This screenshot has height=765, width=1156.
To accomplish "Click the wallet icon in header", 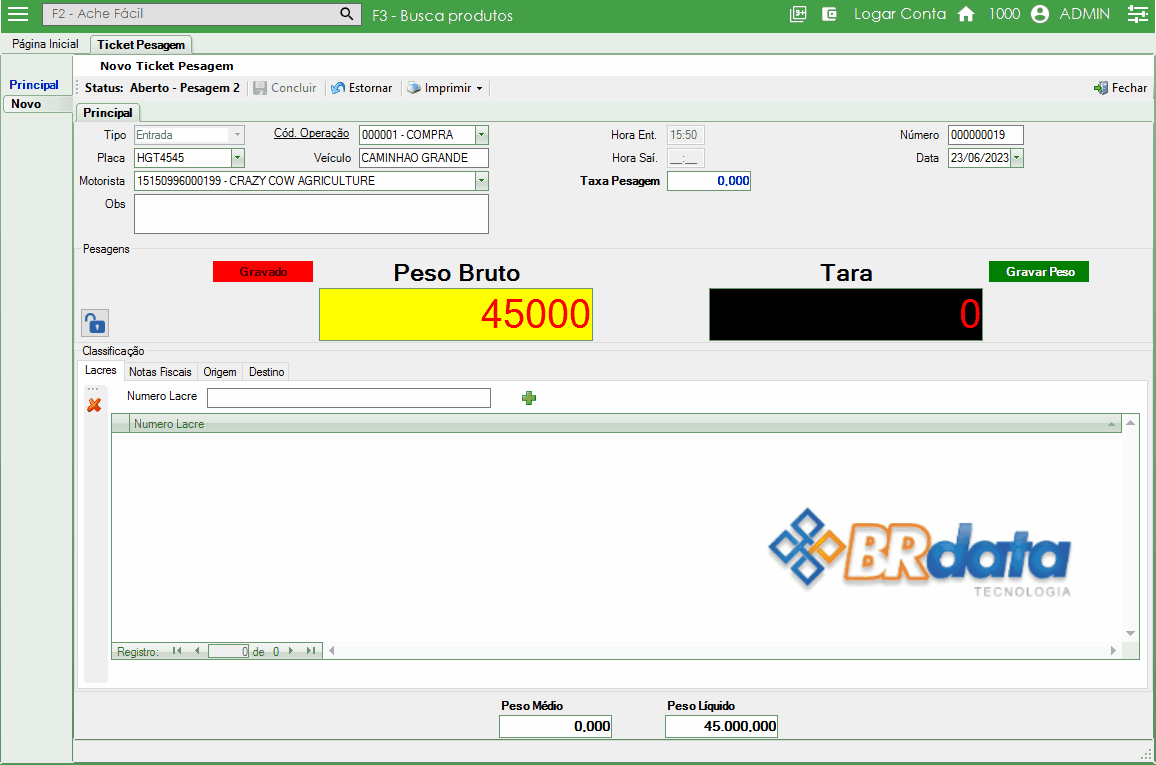I will coord(829,14).
